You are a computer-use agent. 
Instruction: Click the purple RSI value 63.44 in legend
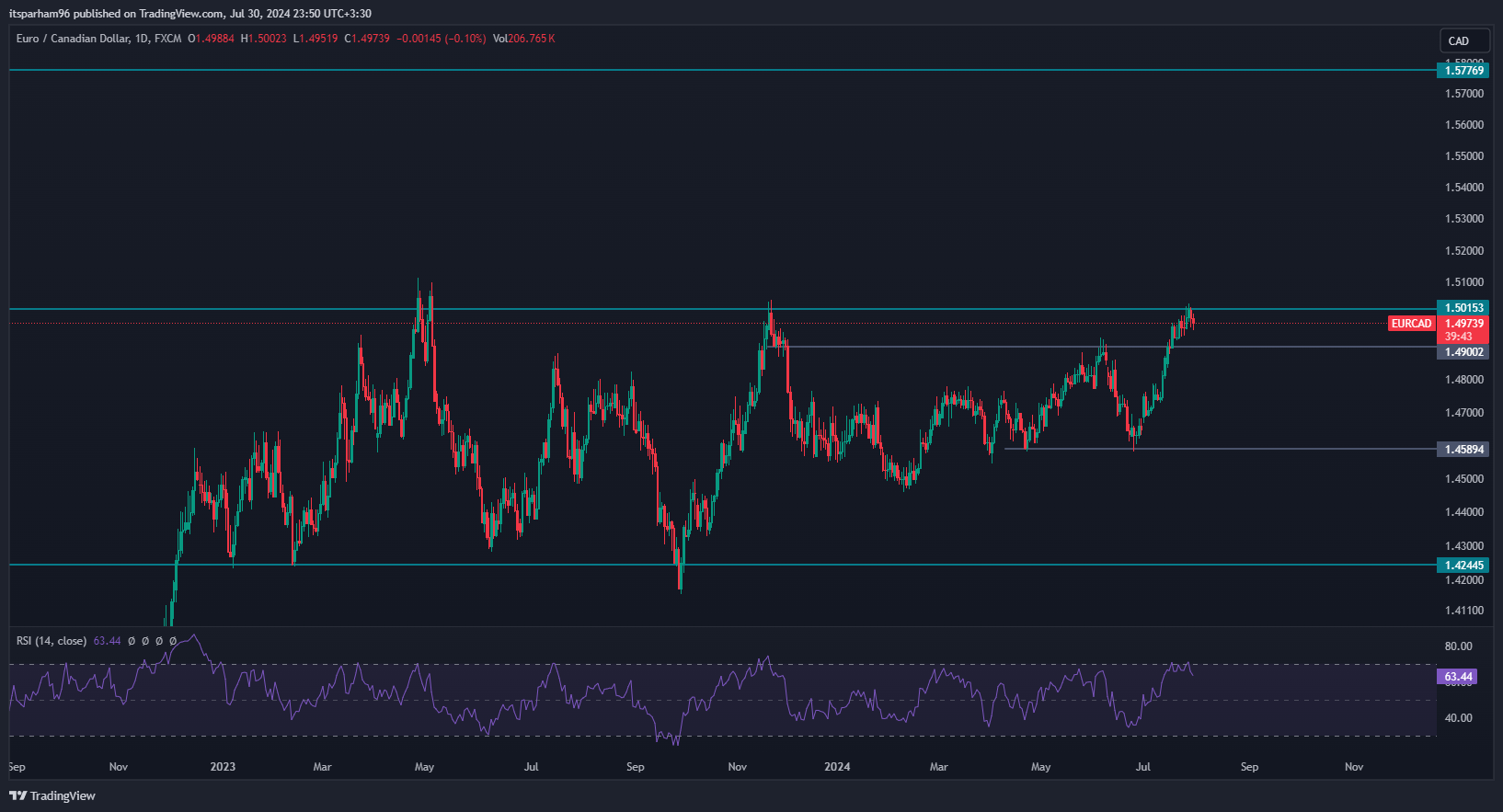(108, 641)
